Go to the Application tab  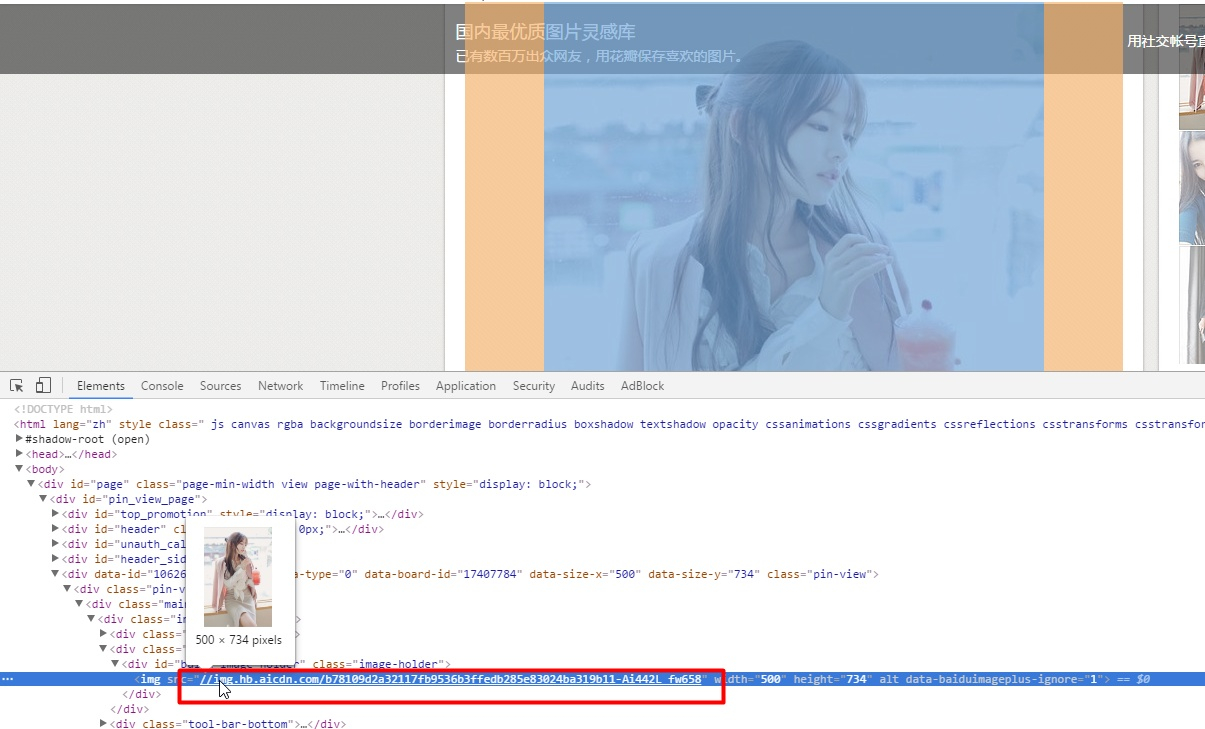[x=465, y=386]
